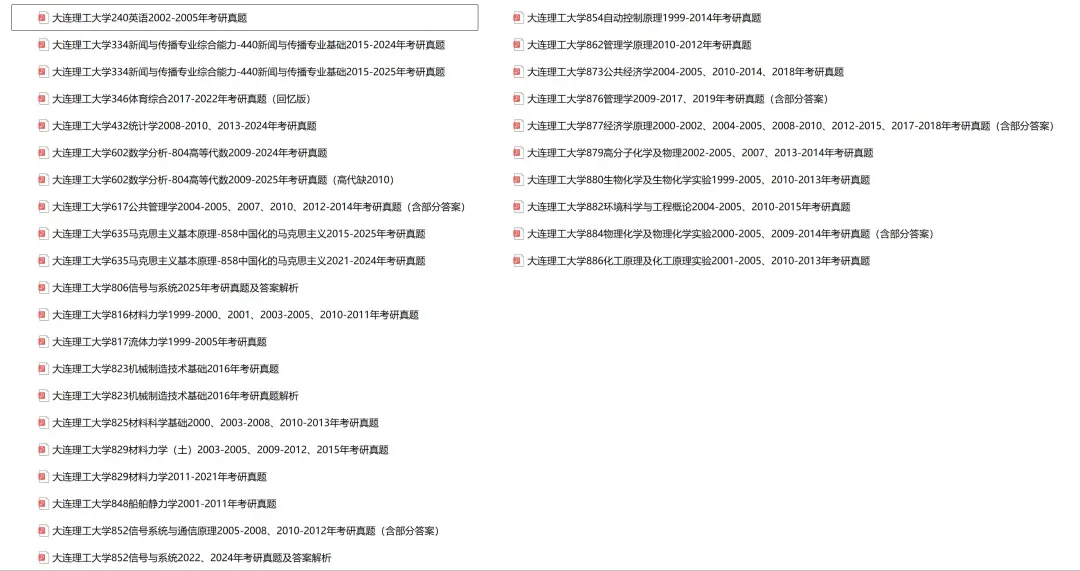
Task: Click PDF icon for 852信号与系统2022、2024年 file
Action: [x=43, y=557]
